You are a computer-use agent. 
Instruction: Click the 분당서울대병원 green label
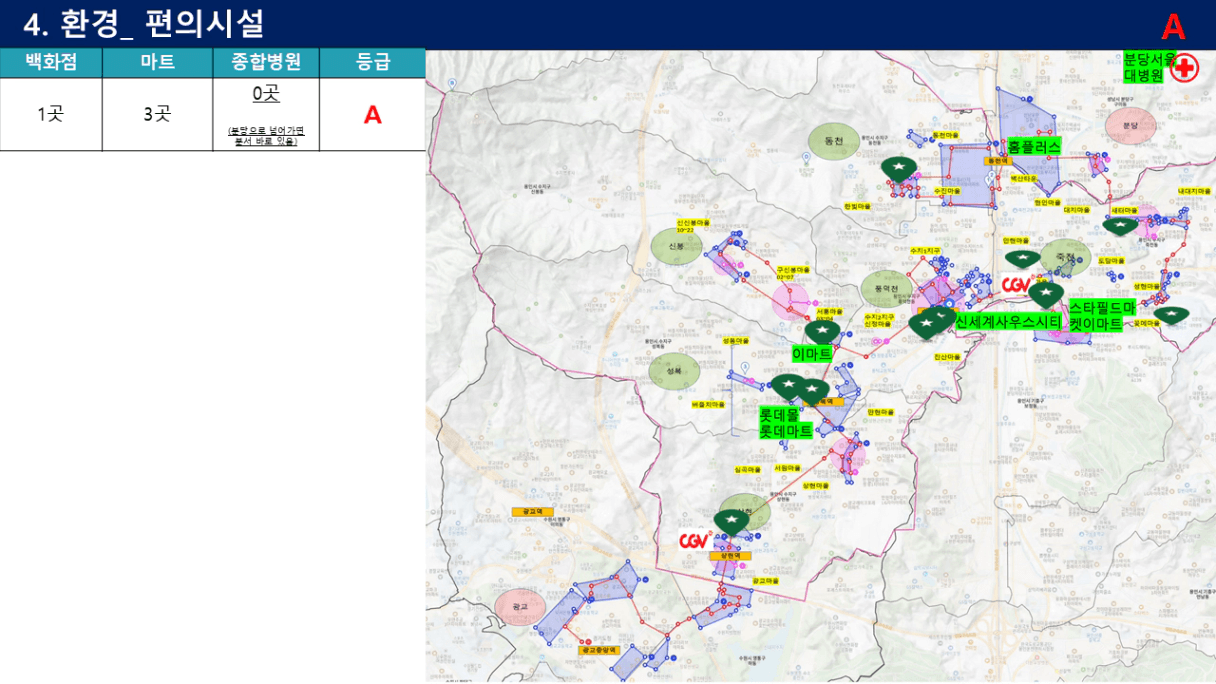(1150, 67)
